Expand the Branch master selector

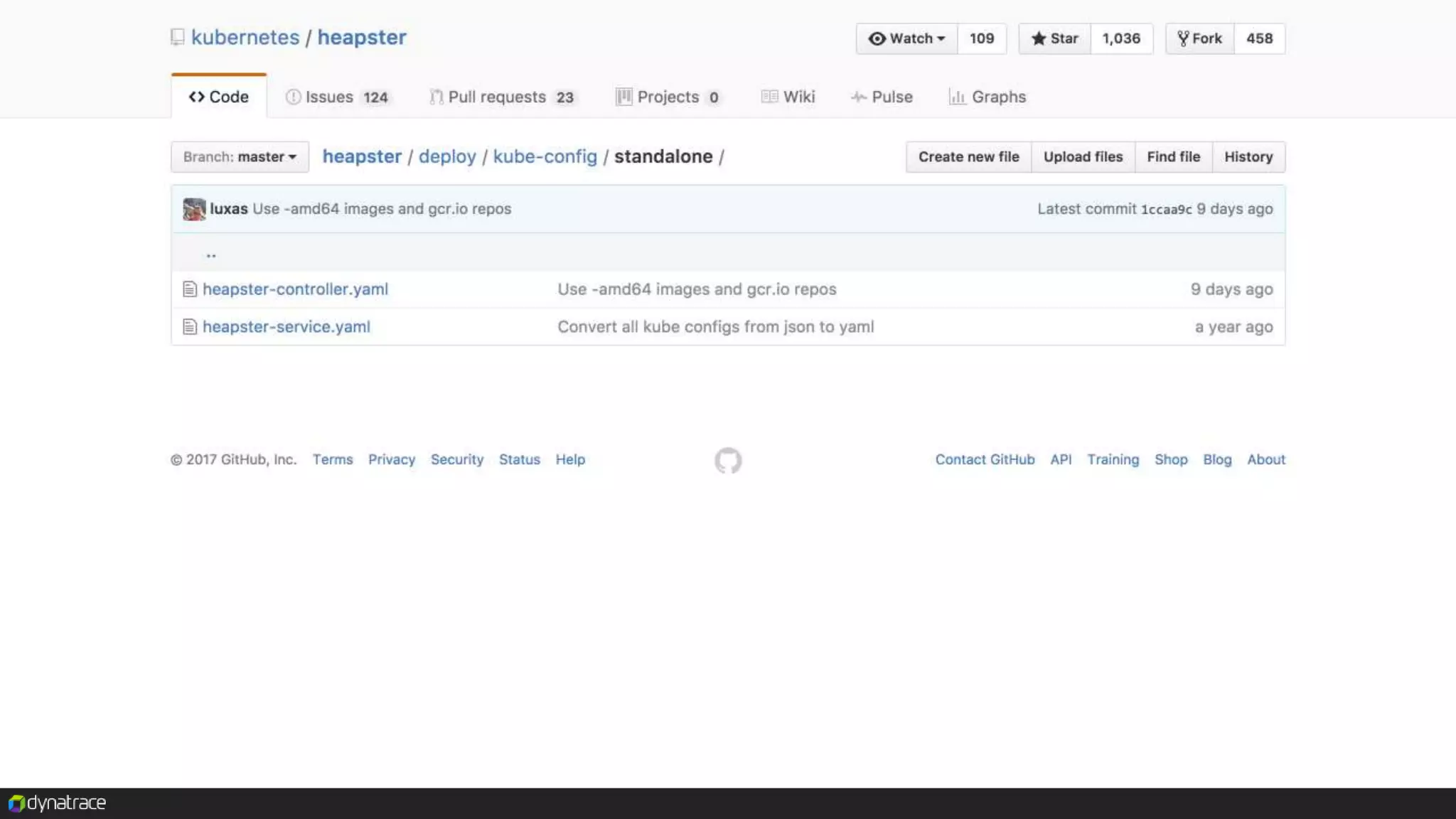(x=240, y=157)
